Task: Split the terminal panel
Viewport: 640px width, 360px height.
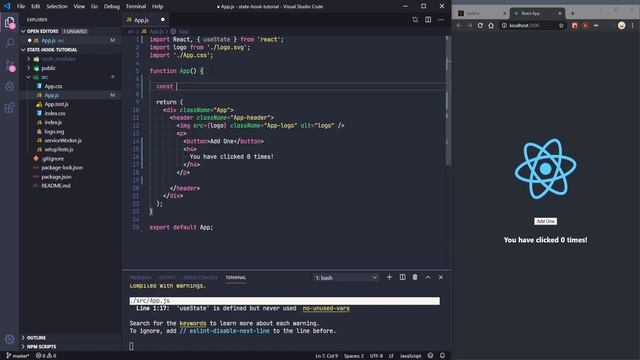Action: coord(402,277)
